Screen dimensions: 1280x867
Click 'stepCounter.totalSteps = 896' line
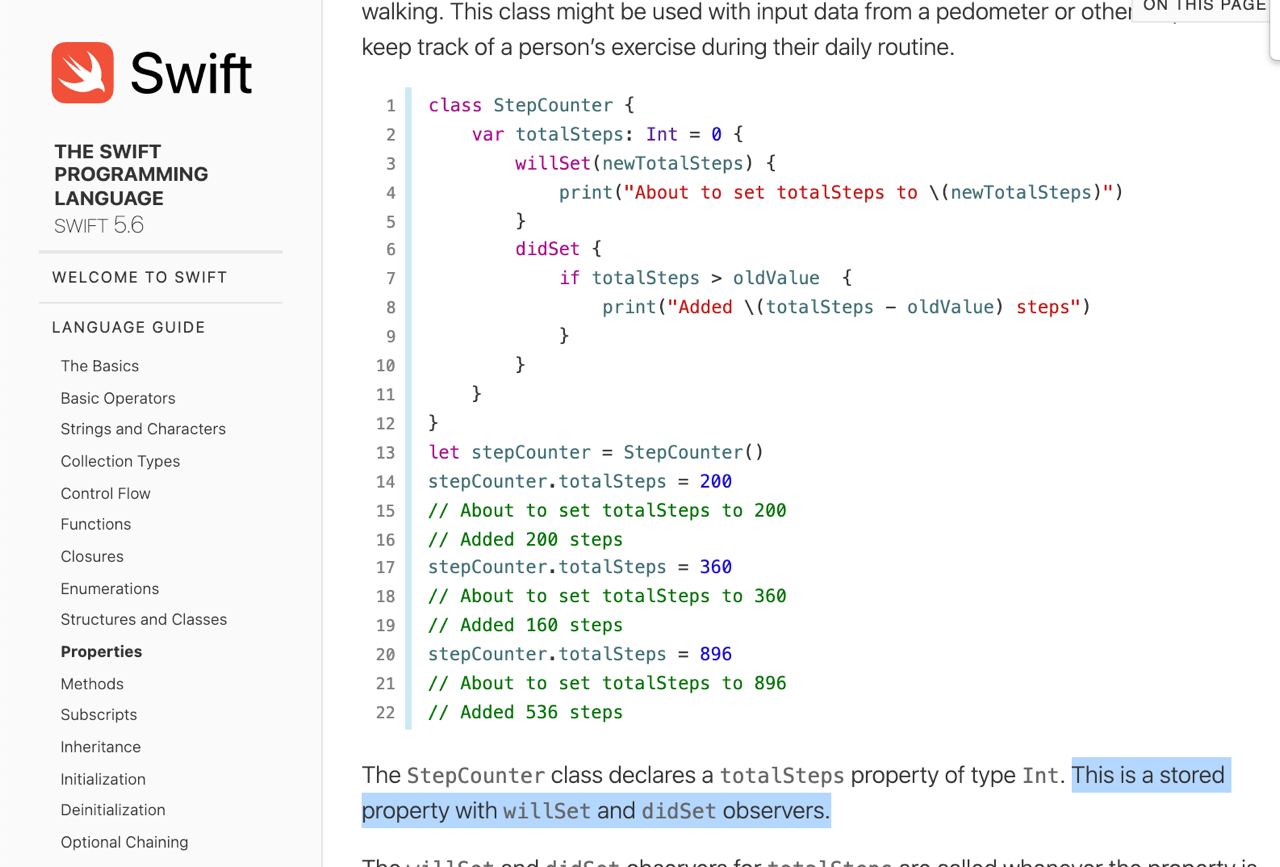580,654
